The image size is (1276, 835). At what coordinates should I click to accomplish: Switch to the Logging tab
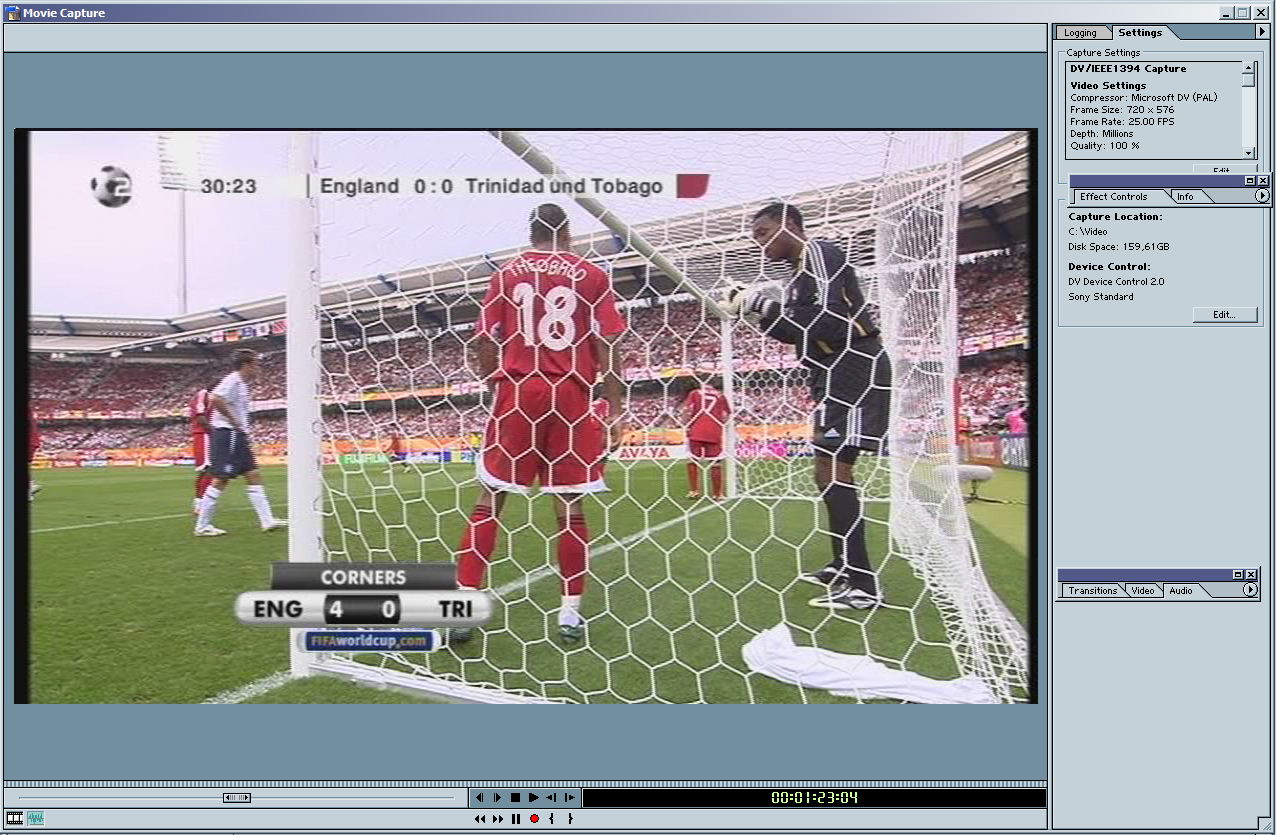(1080, 33)
